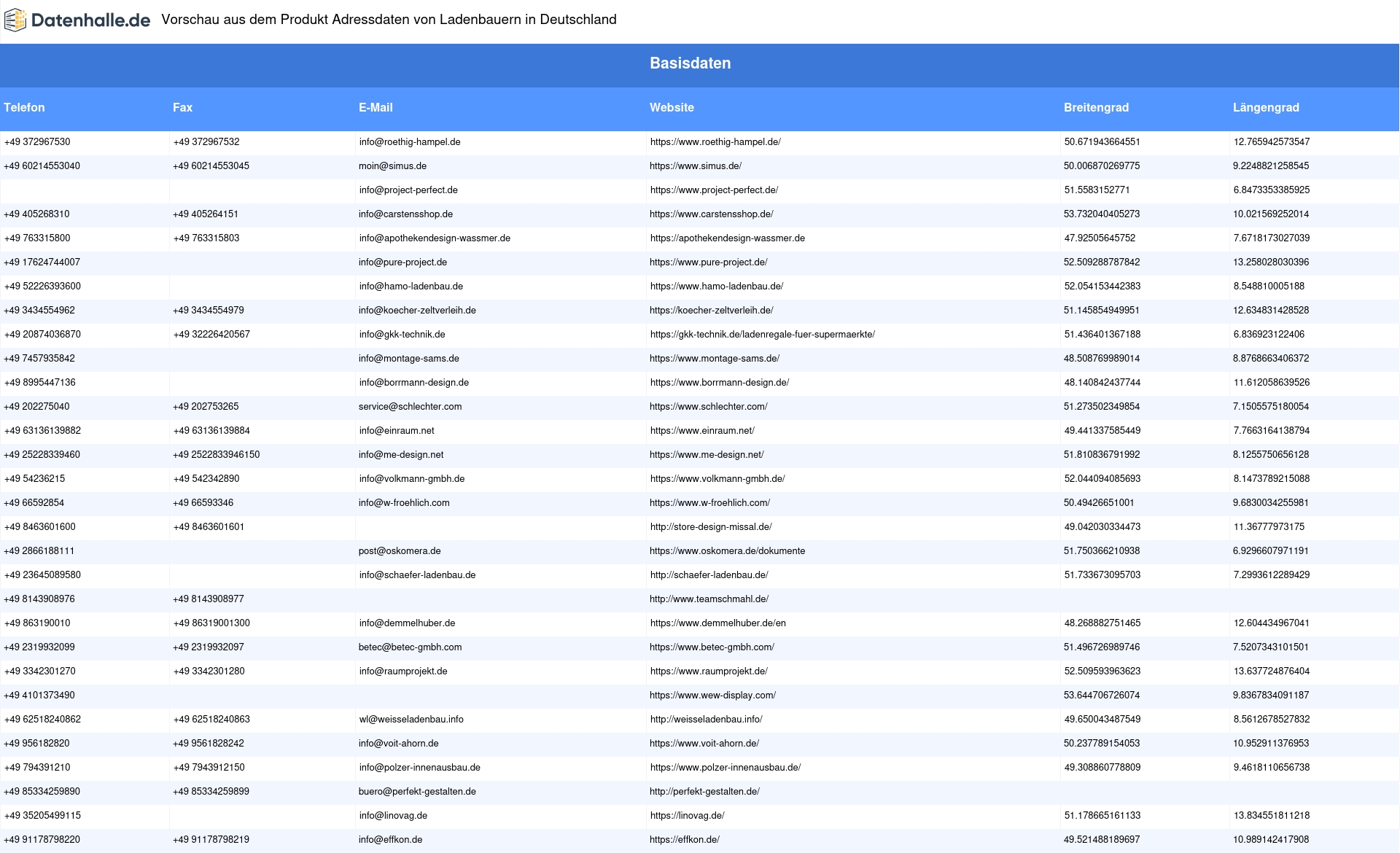Image resolution: width=1400 pixels, height=853 pixels.
Task: Click the E-Mail column header
Action: [x=376, y=107]
